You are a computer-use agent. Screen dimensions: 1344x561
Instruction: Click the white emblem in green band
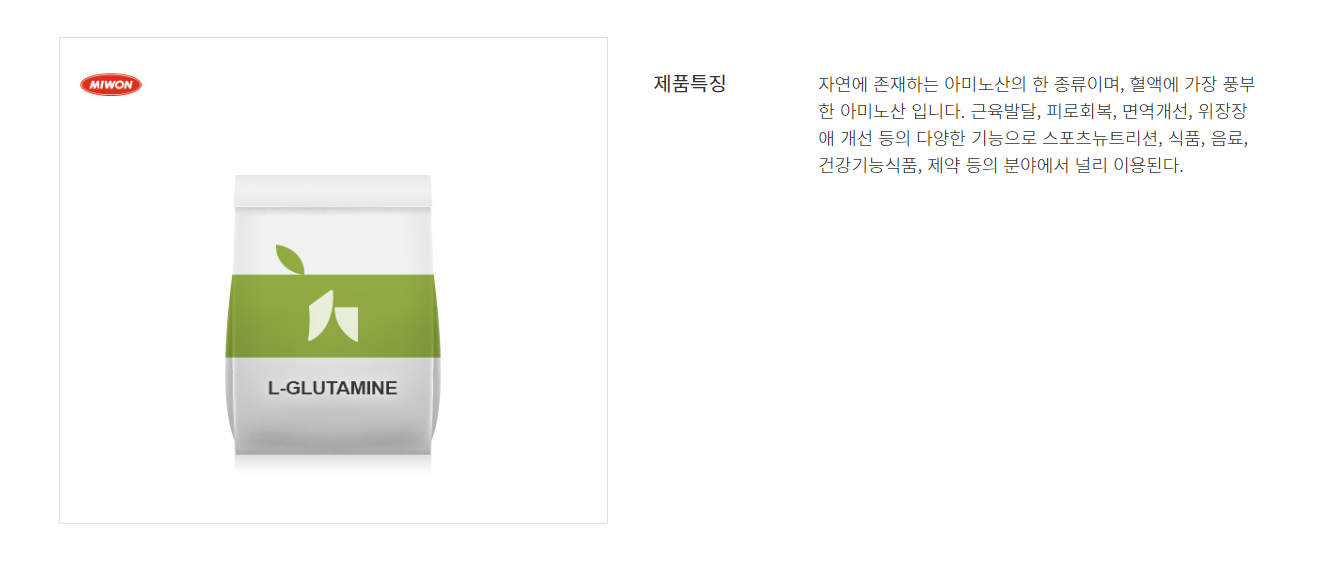pyautogui.click(x=332, y=316)
